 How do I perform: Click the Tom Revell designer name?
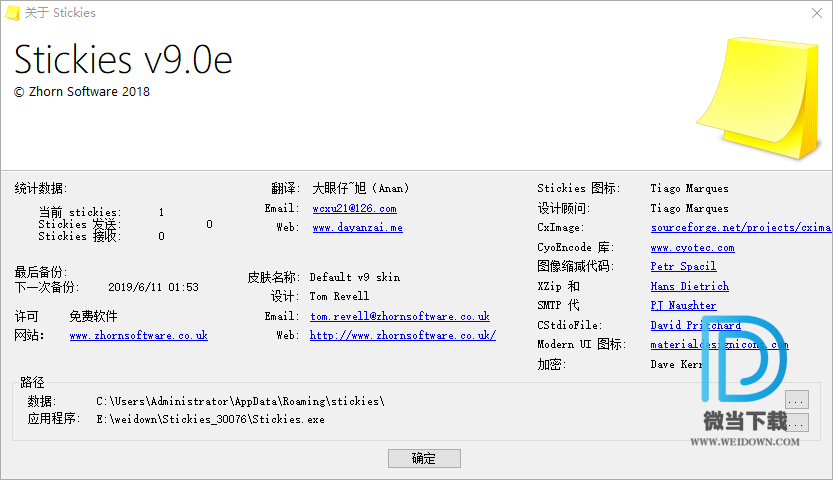(x=339, y=296)
